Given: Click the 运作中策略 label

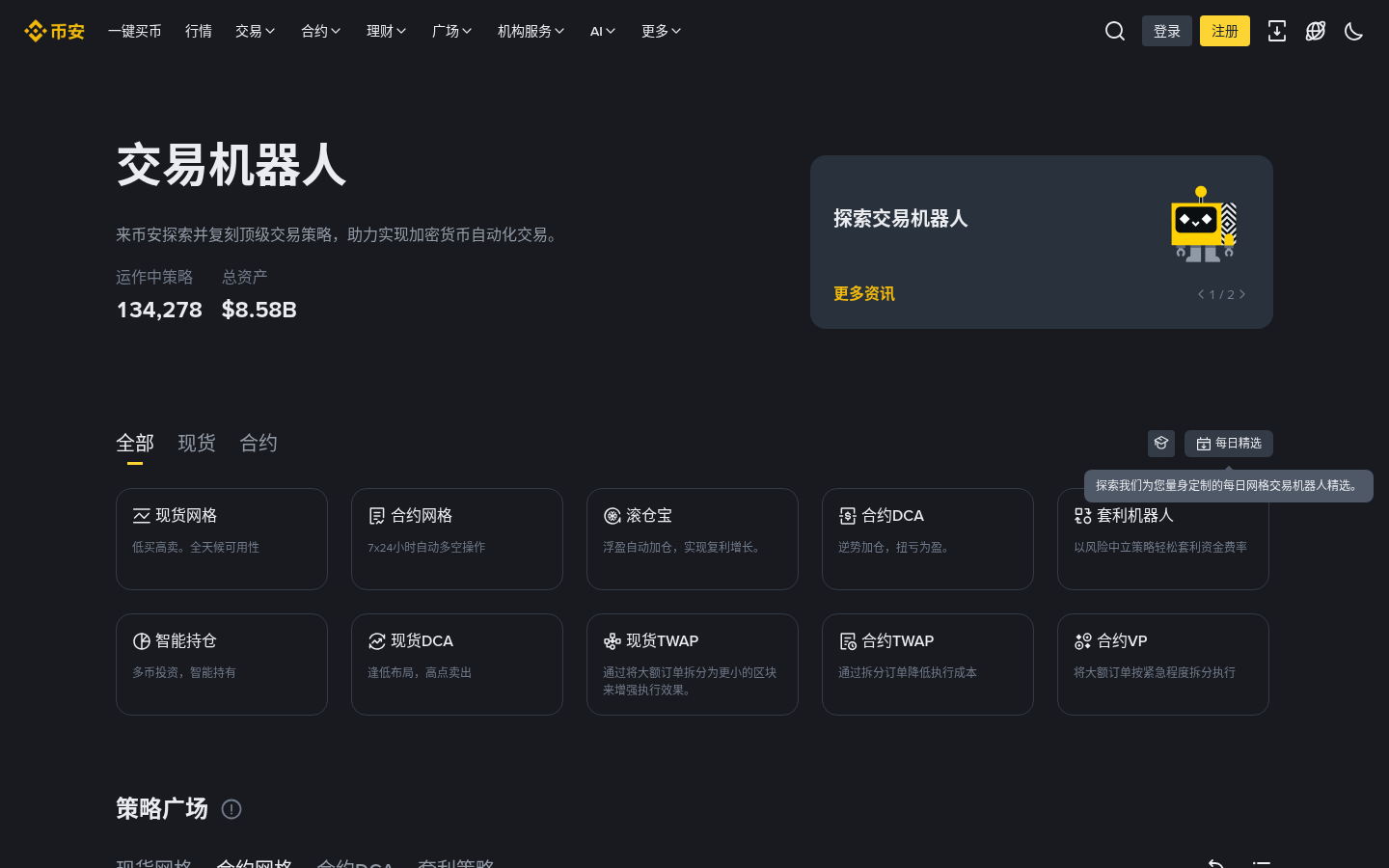Looking at the screenshot, I should click(154, 277).
